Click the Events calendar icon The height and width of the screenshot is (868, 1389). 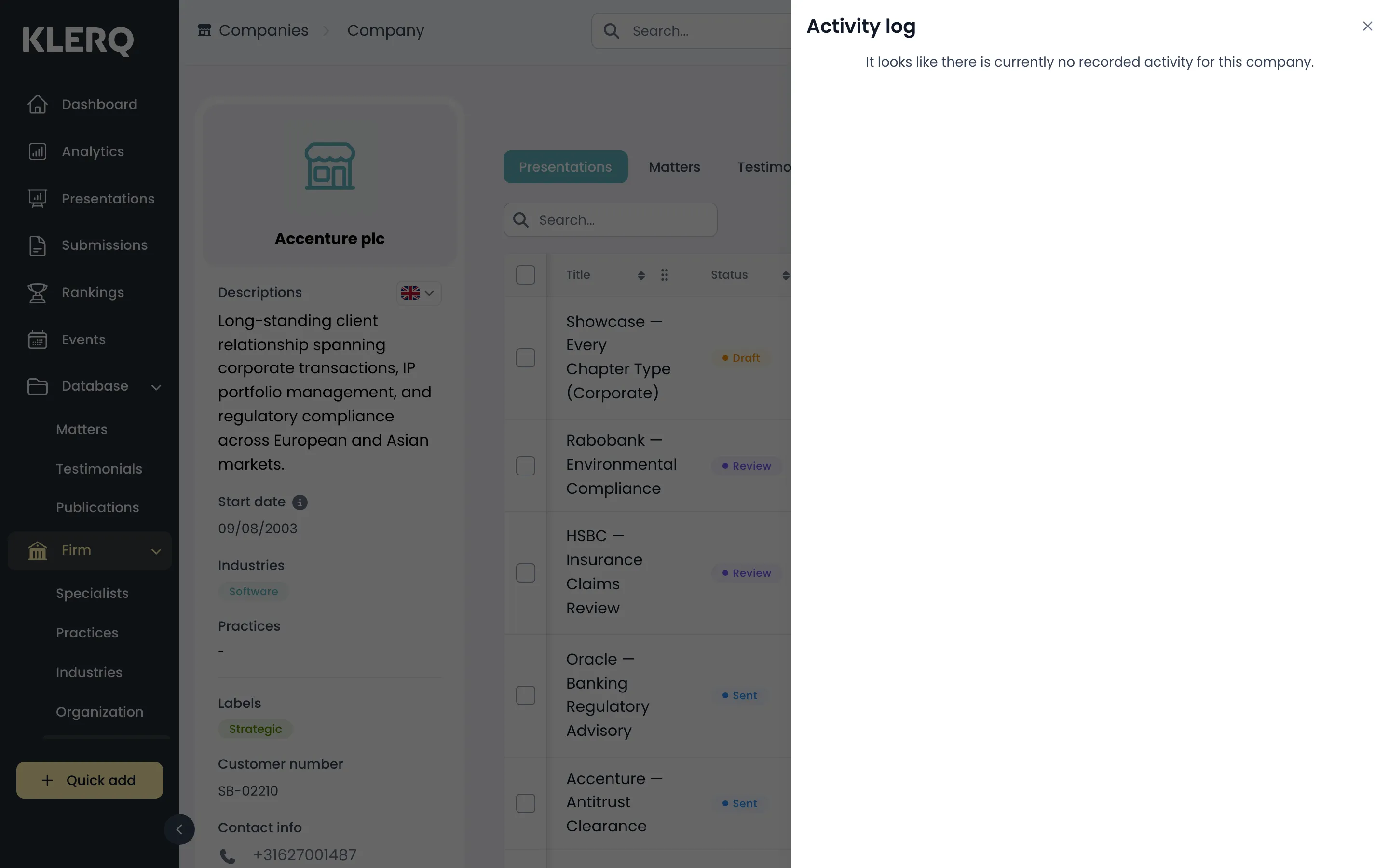(37, 340)
